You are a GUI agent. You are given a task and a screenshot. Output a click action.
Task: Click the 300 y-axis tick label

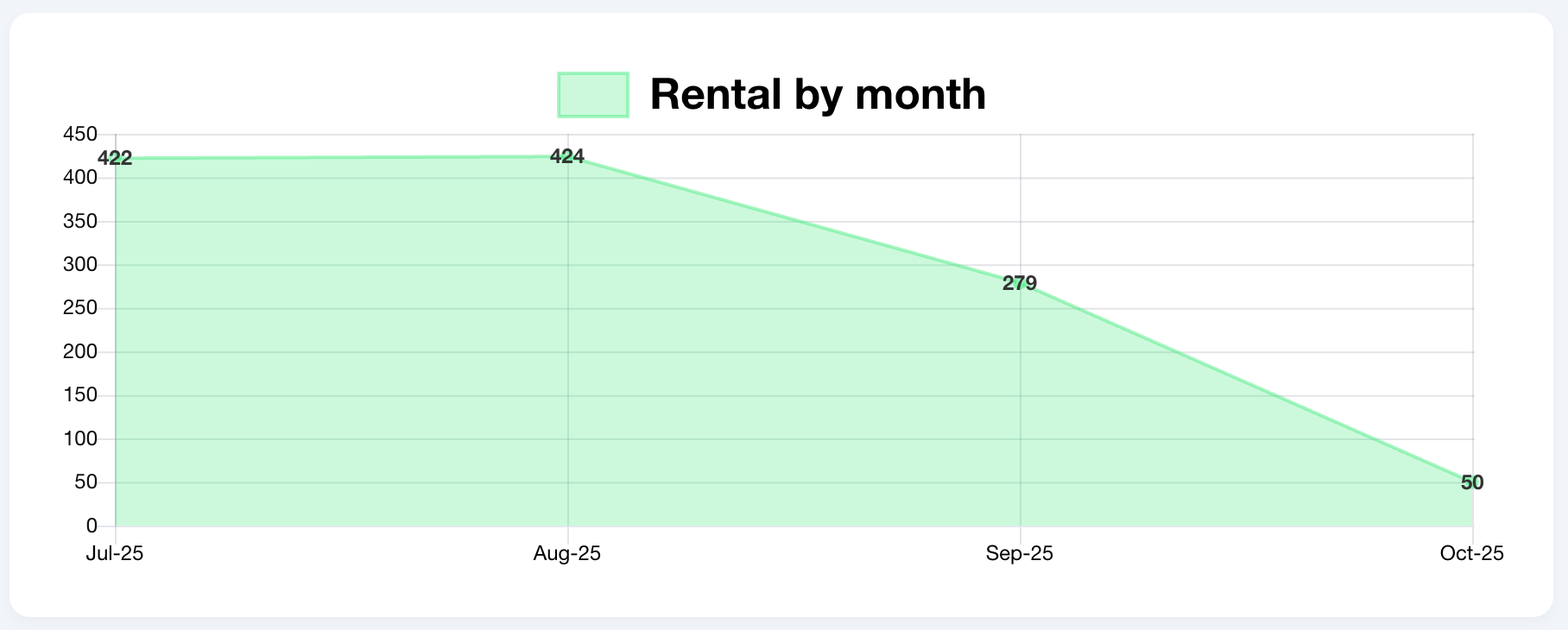pos(80,265)
